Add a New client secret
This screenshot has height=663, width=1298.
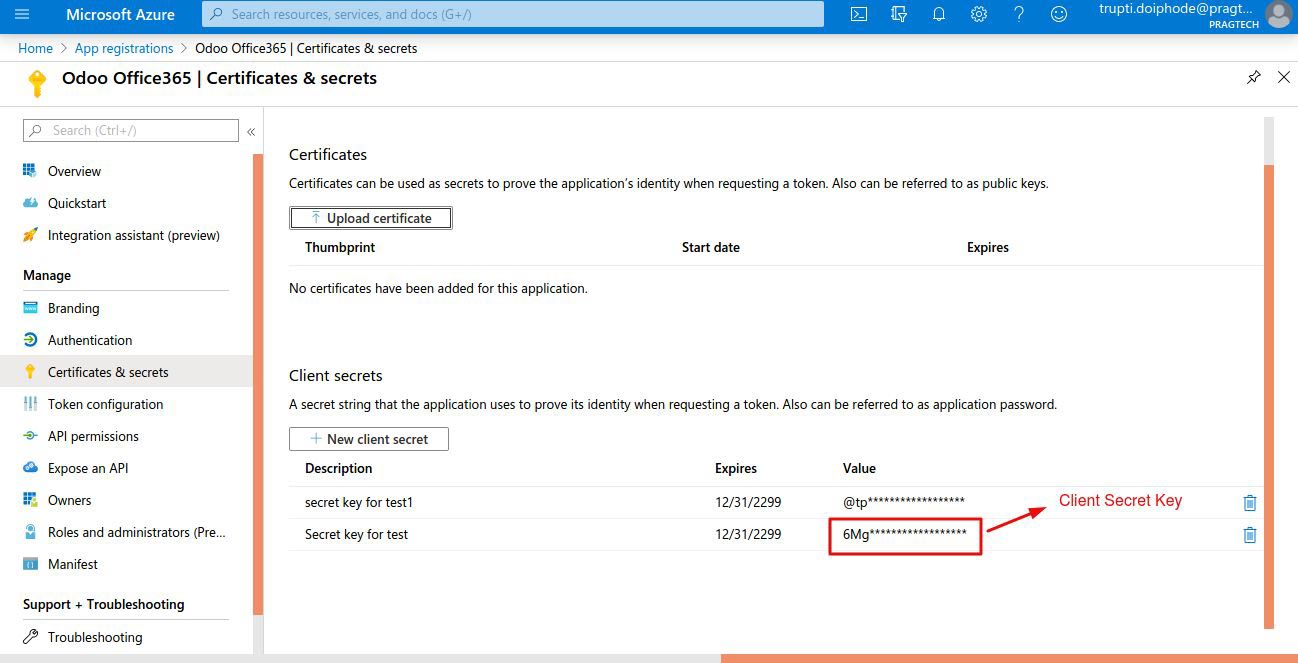[x=369, y=439]
